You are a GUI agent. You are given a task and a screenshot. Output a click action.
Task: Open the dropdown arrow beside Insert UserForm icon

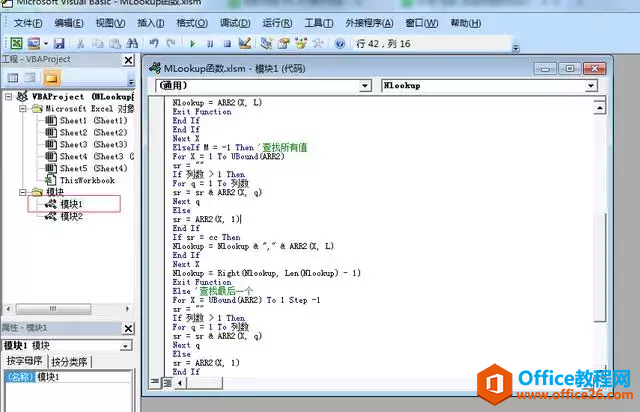click(46, 43)
